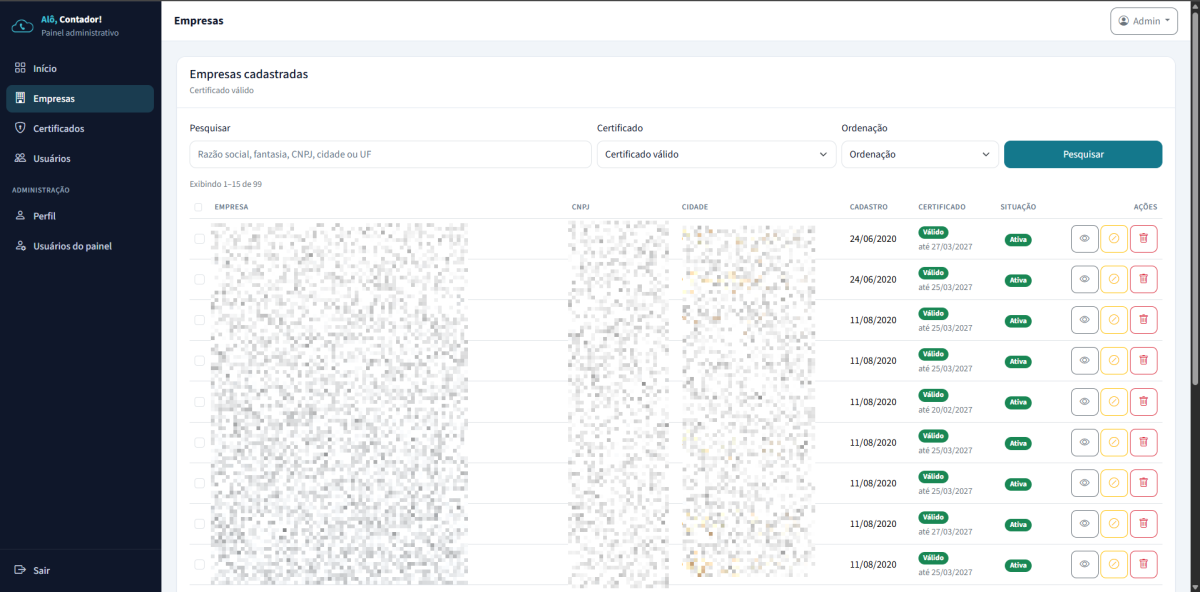Click the EMPRESA column header
Screen dimensions: 1200x592
(x=231, y=207)
